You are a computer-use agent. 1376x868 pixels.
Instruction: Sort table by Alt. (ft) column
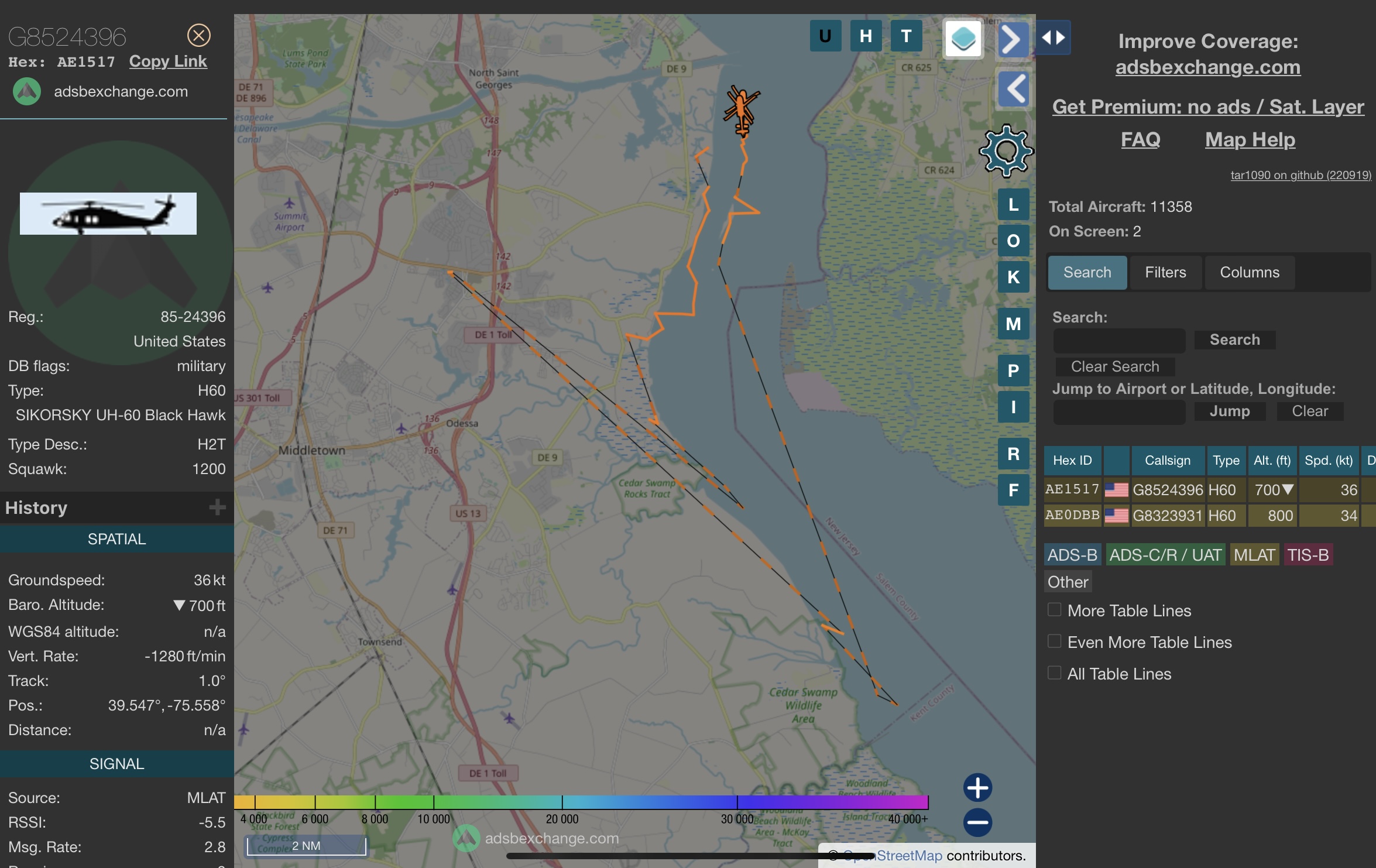click(1272, 461)
